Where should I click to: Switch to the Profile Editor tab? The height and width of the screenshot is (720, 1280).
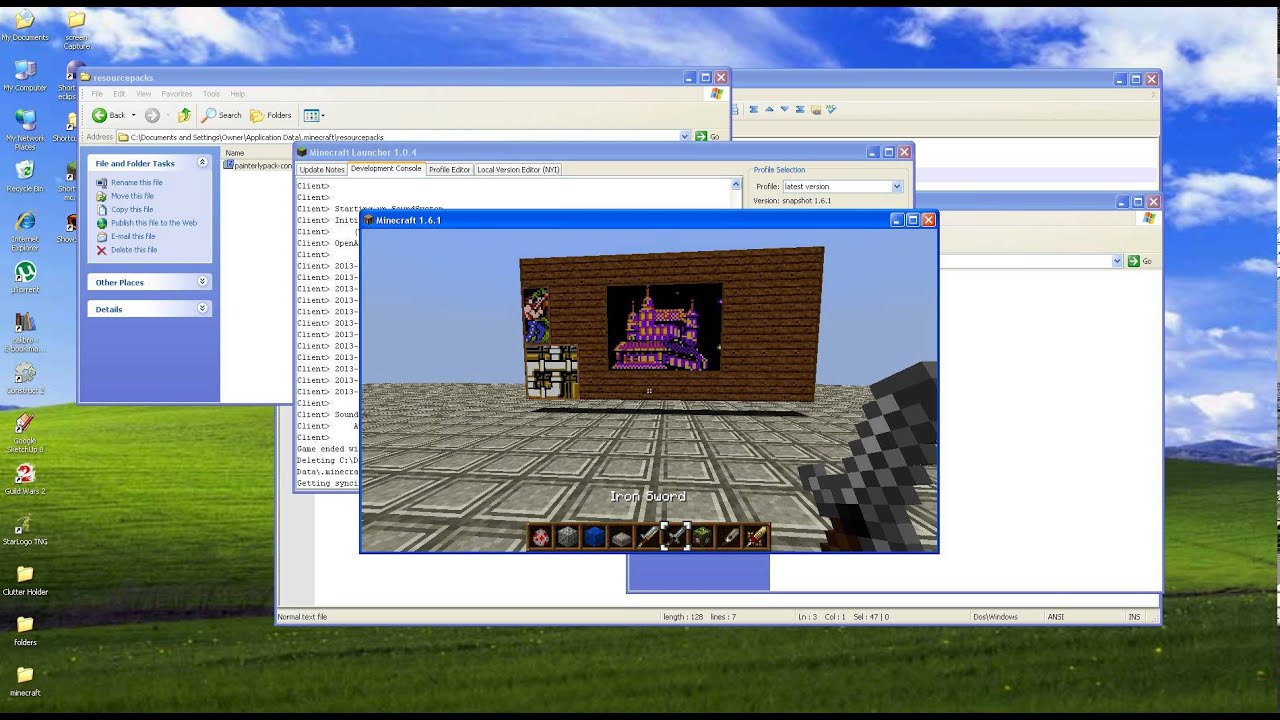(x=449, y=170)
